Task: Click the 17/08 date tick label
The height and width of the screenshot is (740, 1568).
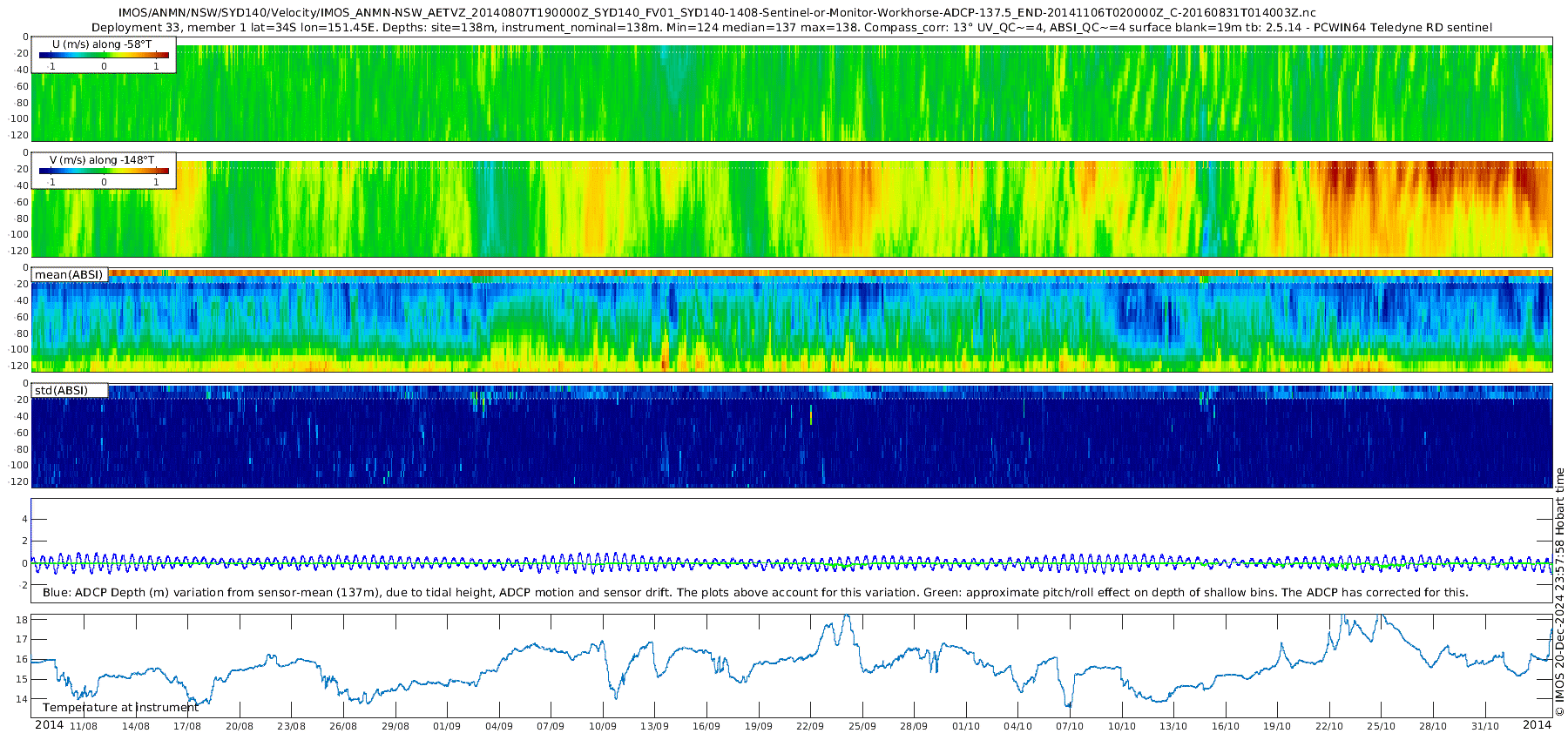Action: pyautogui.click(x=187, y=726)
